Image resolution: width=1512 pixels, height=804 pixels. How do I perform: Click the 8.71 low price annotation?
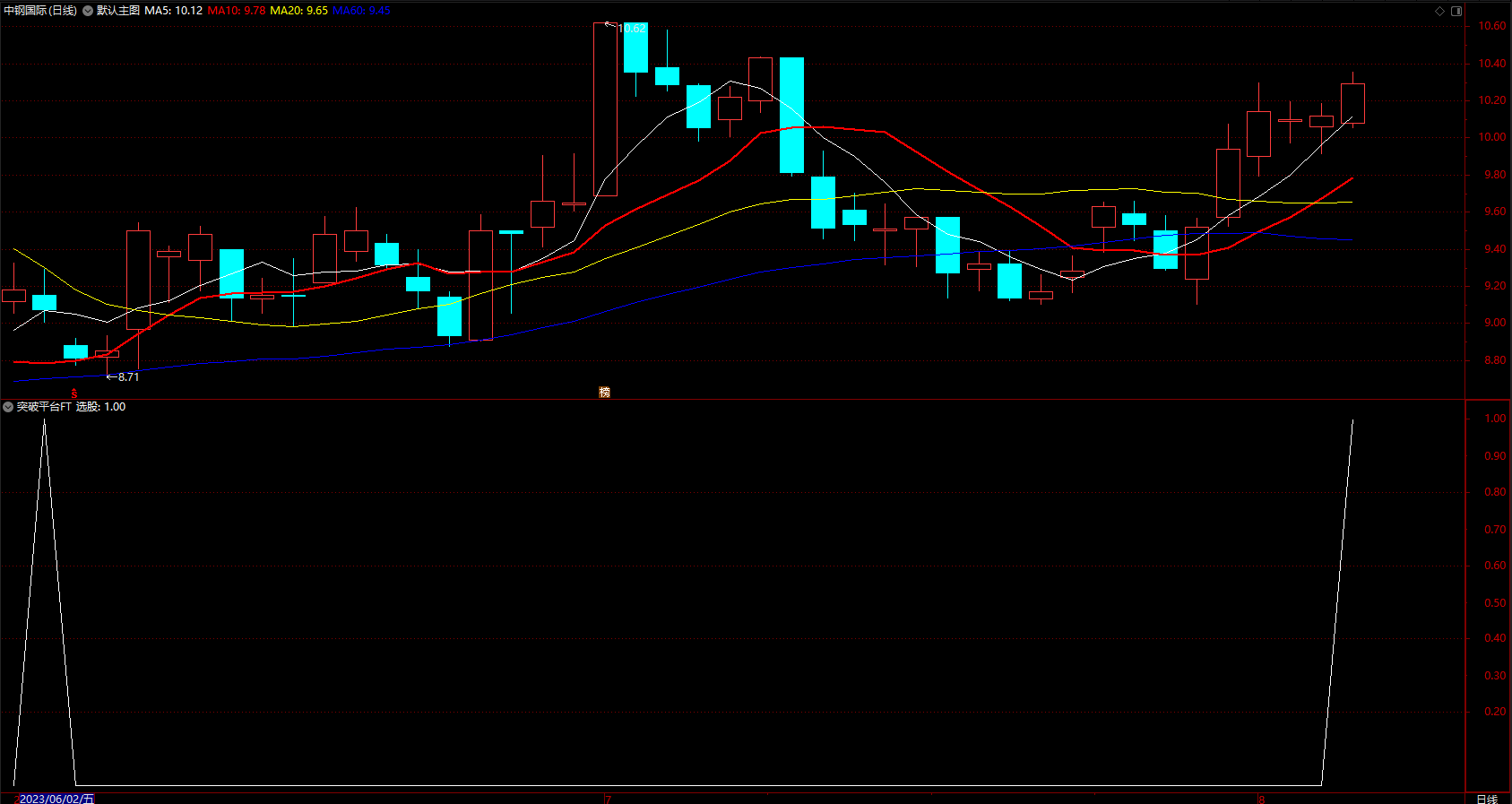[128, 376]
